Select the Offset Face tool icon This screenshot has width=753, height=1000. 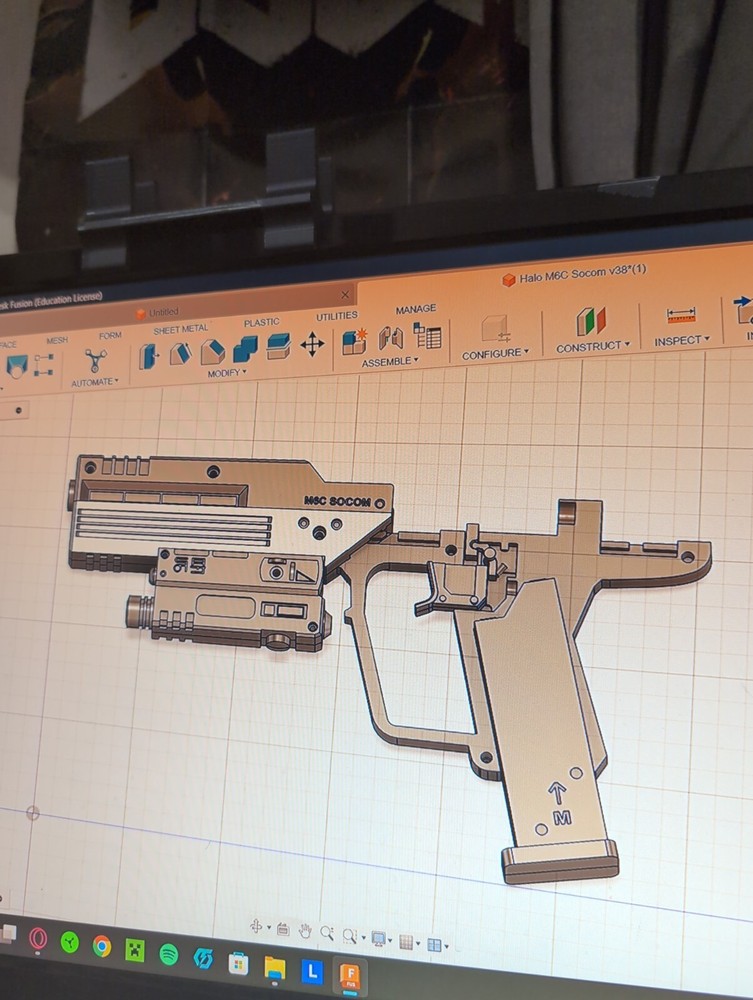tap(278, 346)
